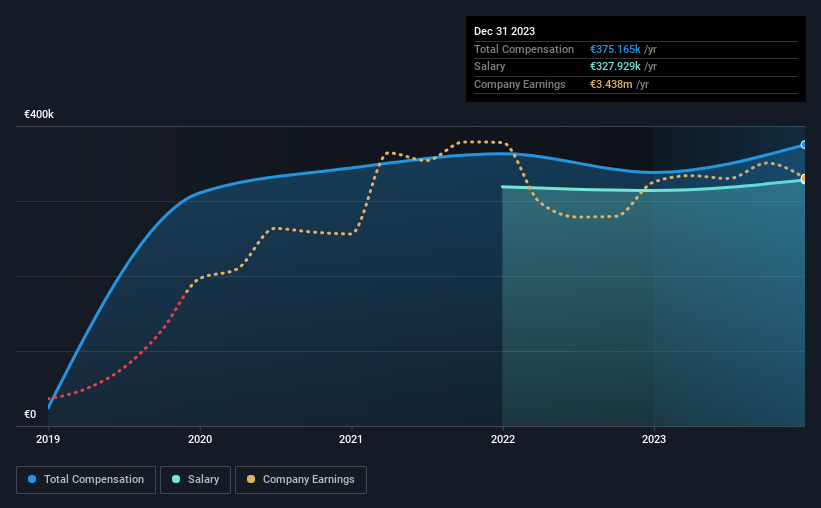Click the 2023 x-axis label
The height and width of the screenshot is (508, 821).
pyautogui.click(x=654, y=439)
